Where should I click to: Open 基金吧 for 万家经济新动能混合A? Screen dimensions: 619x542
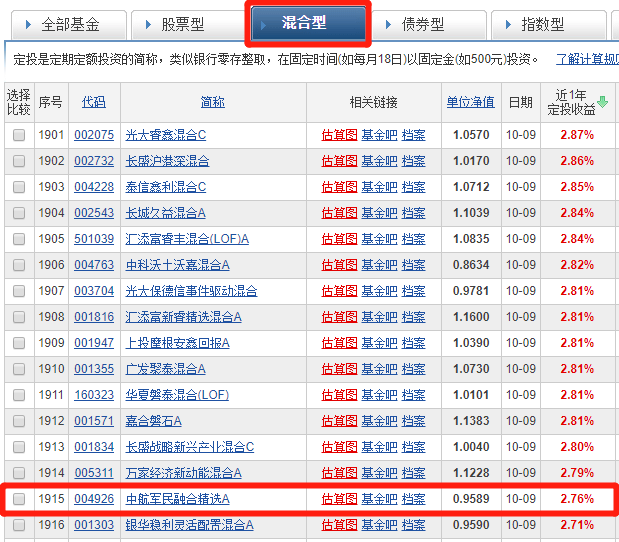click(379, 473)
